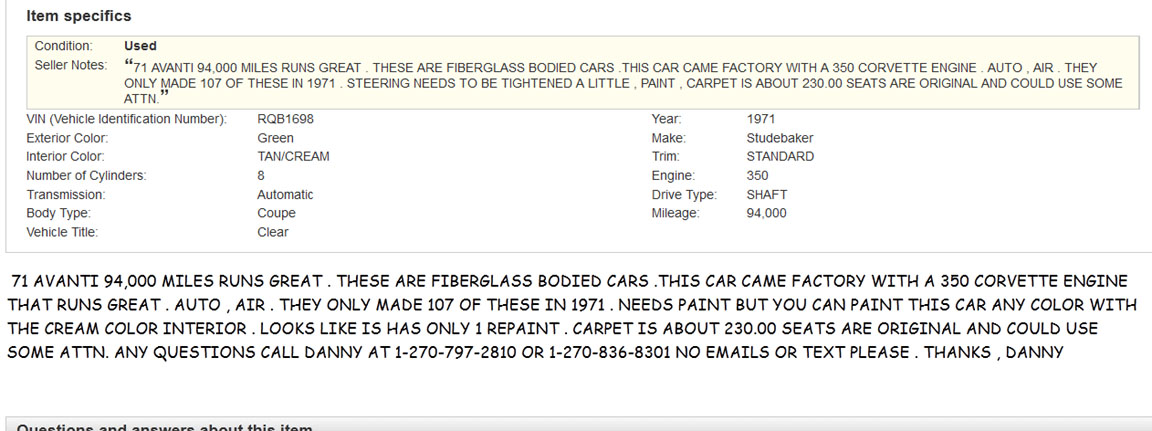The image size is (1152, 431).
Task: Click the Mileage value 94,000
Action: click(x=767, y=213)
